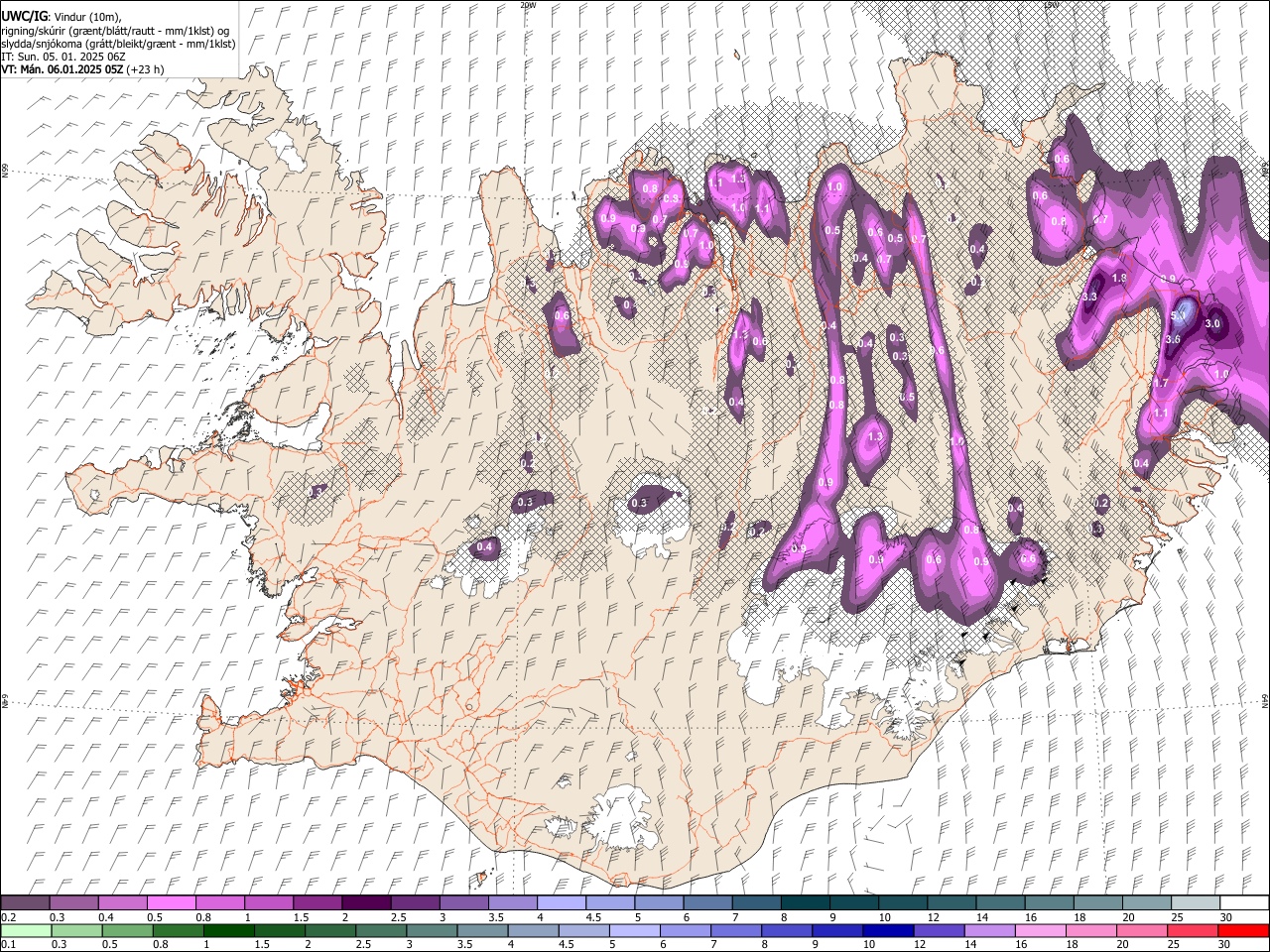
Task: Pick upper legend swatch between 0.2 and 0.3
Action: pos(25,902)
